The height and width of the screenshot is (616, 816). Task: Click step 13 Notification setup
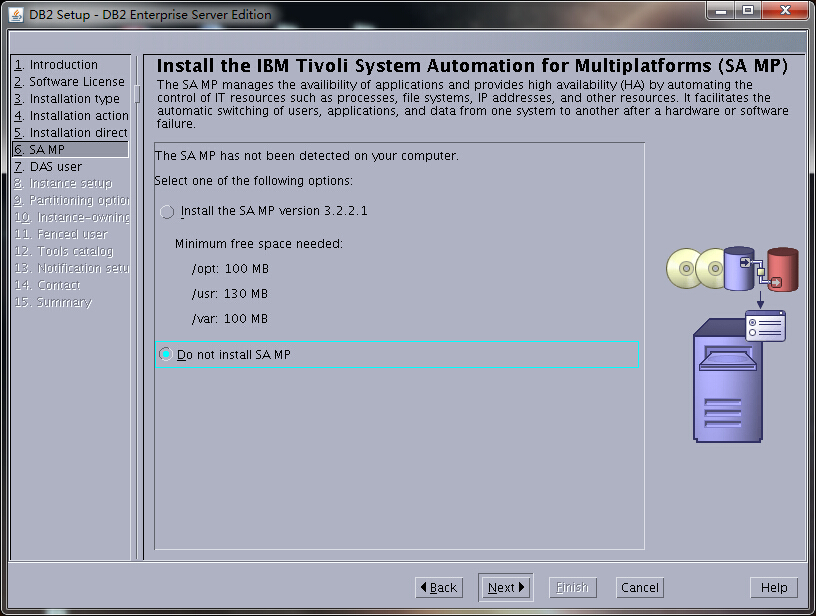[x=71, y=268]
